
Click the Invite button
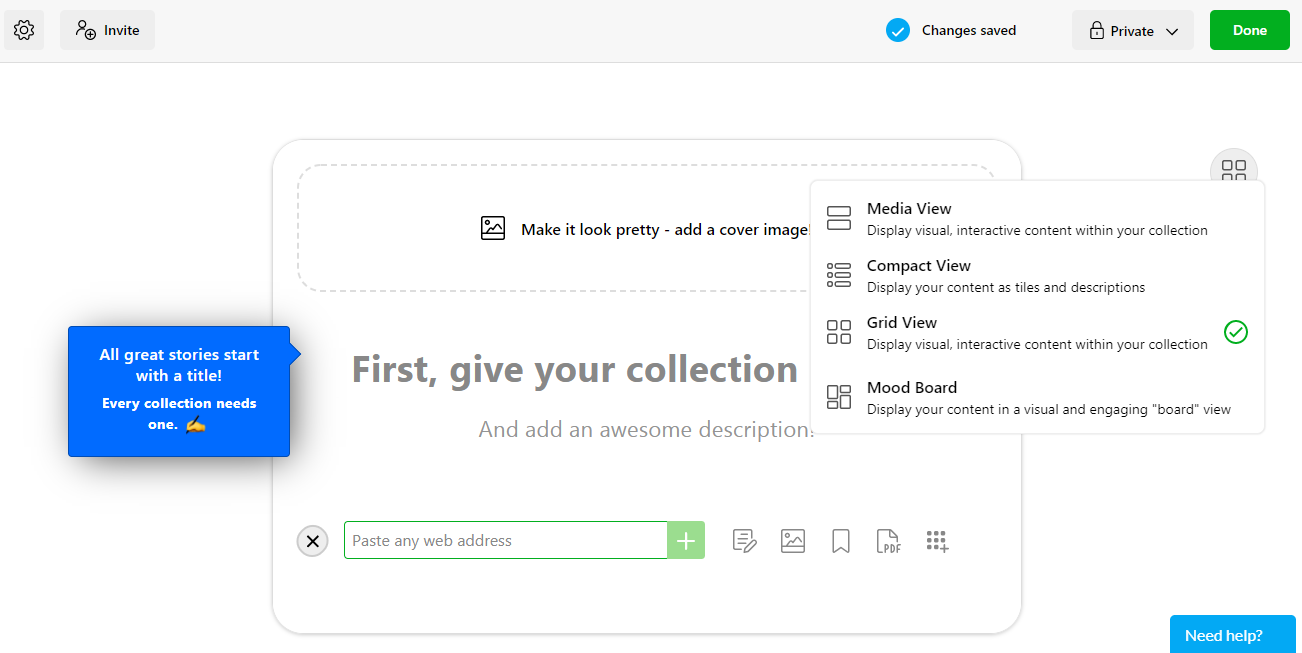pyautogui.click(x=107, y=30)
